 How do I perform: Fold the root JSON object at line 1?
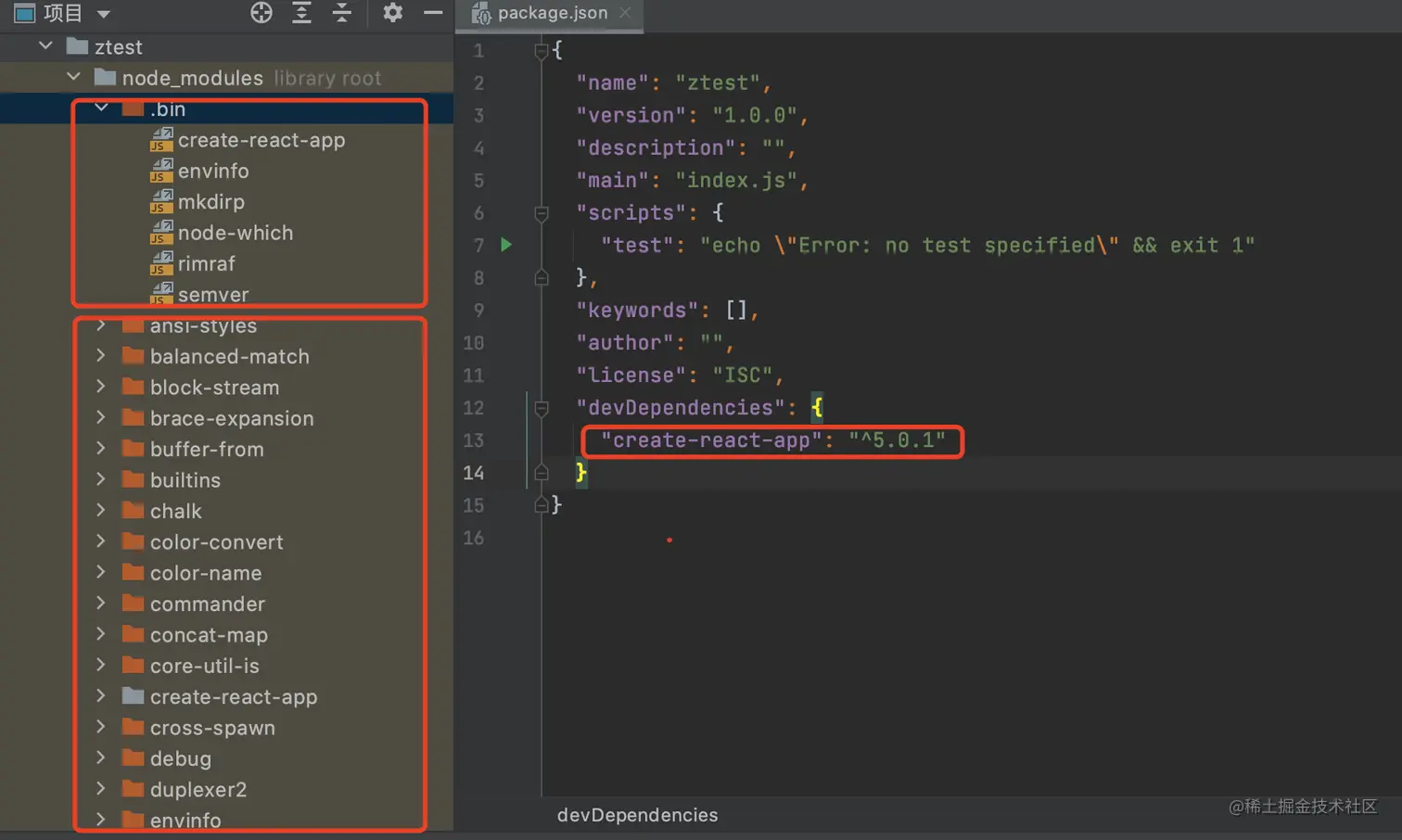click(542, 51)
